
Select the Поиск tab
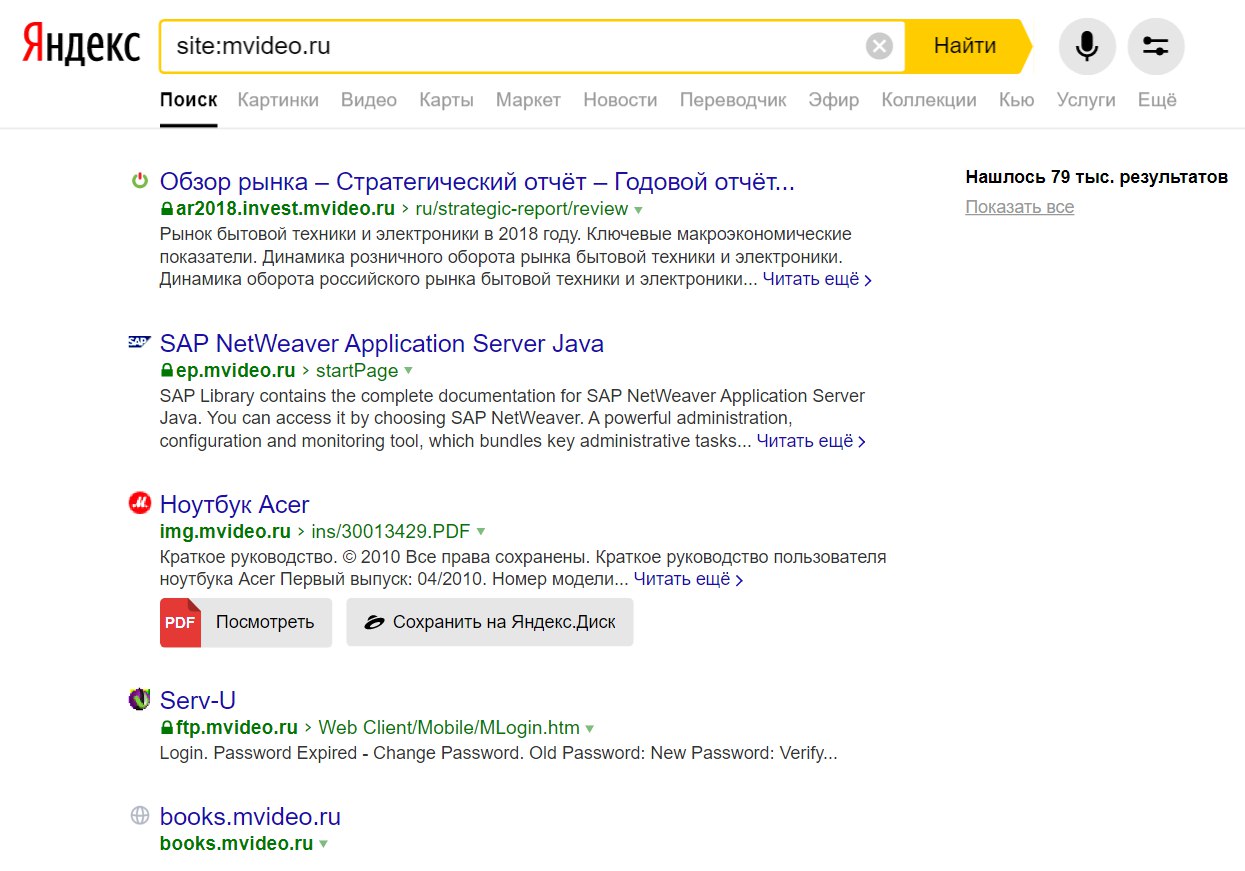point(188,100)
